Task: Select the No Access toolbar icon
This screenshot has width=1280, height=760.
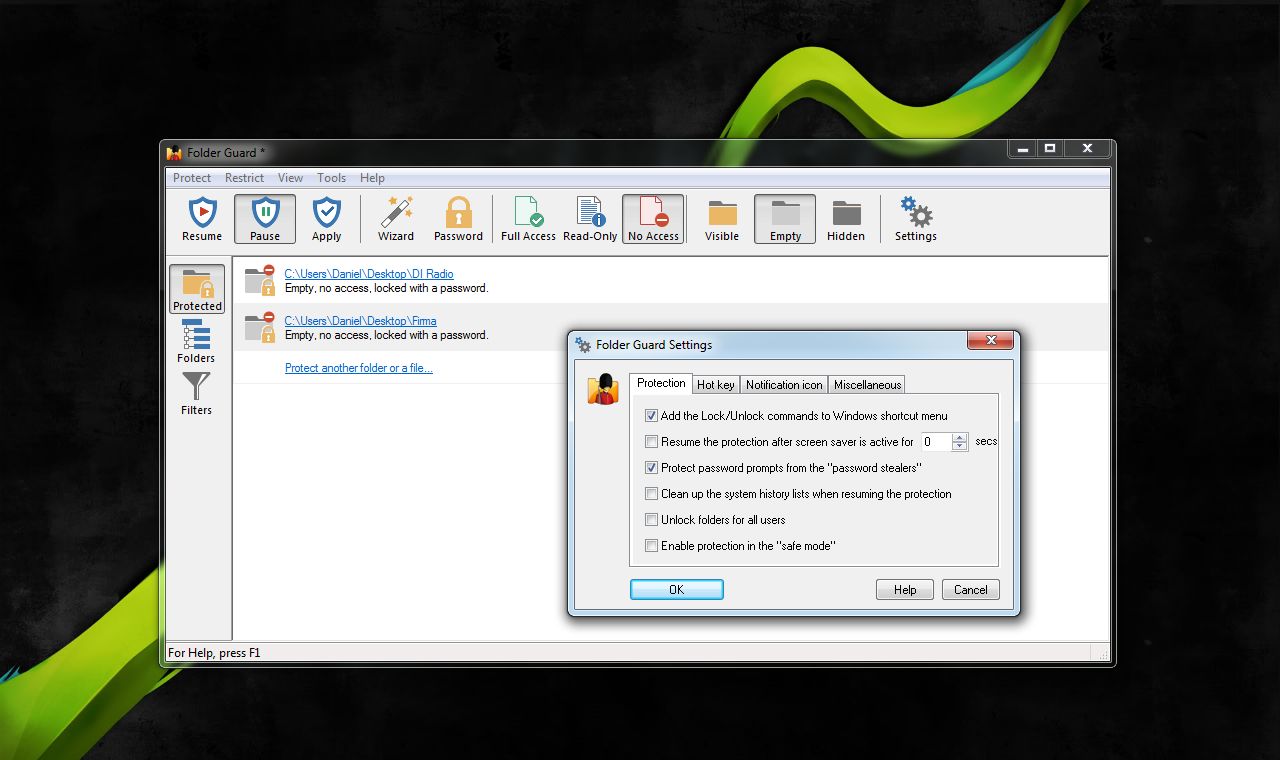Action: tap(653, 219)
